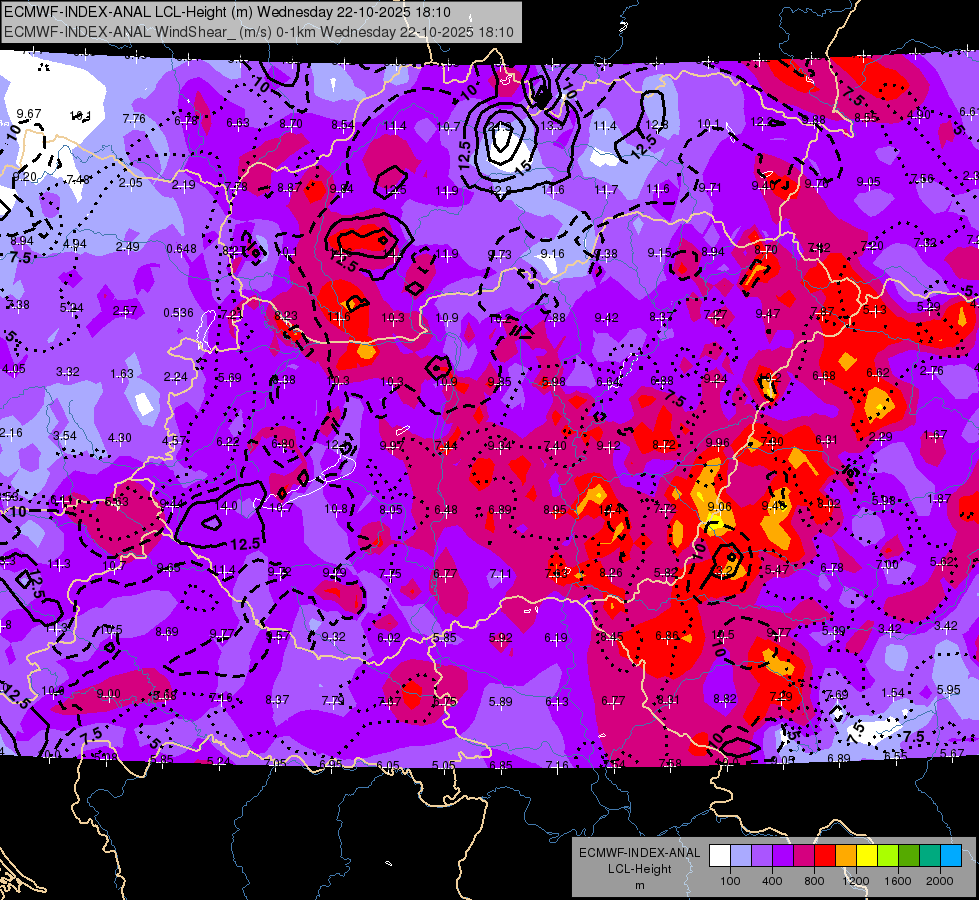Click the grid value 9.42
The width and height of the screenshot is (979, 900).
coord(607,318)
